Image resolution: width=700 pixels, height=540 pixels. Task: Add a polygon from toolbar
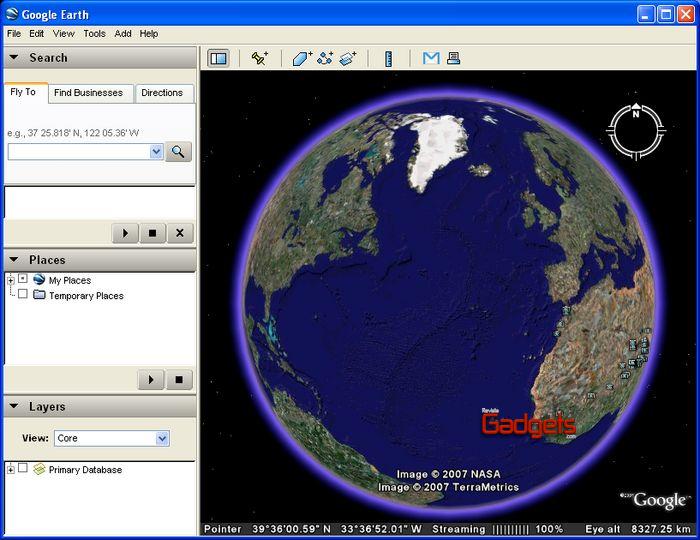click(302, 58)
